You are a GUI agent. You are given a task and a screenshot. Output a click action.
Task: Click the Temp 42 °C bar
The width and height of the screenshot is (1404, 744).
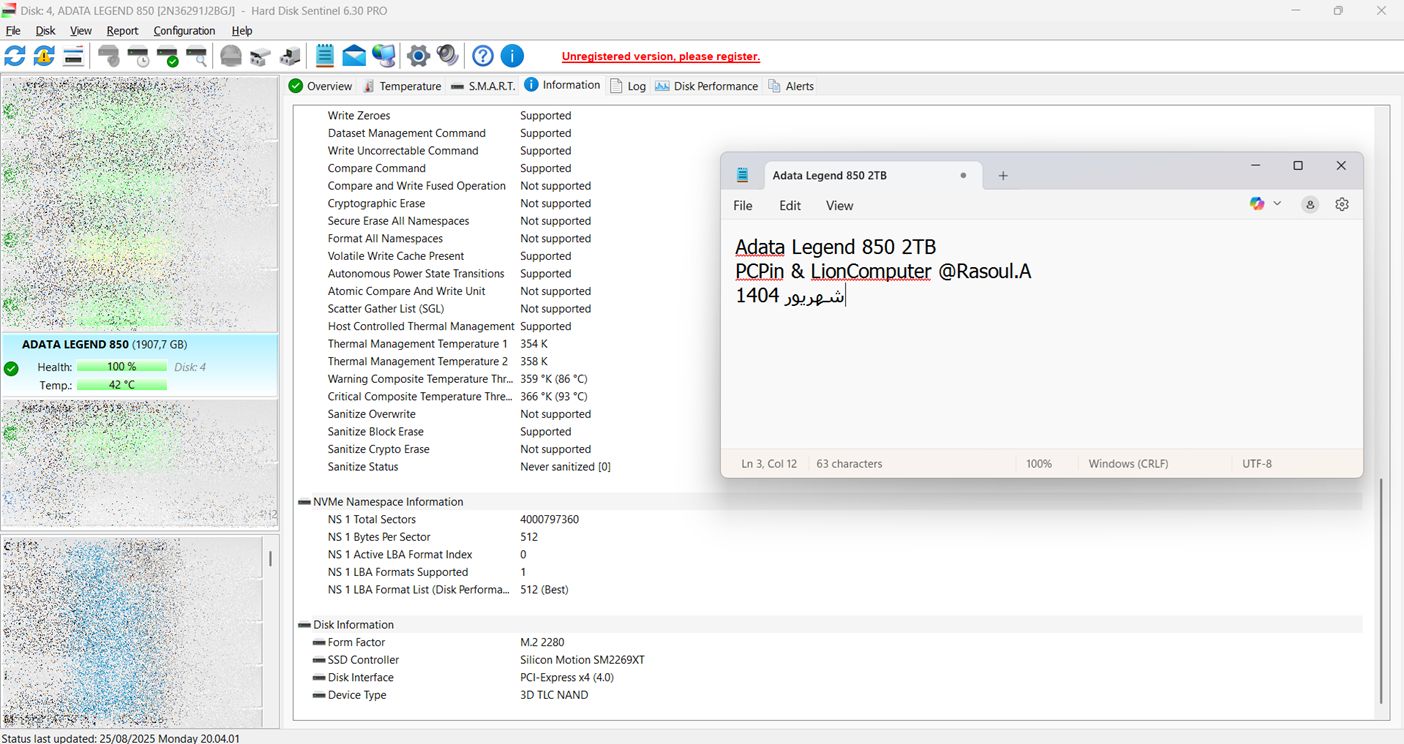(x=122, y=385)
